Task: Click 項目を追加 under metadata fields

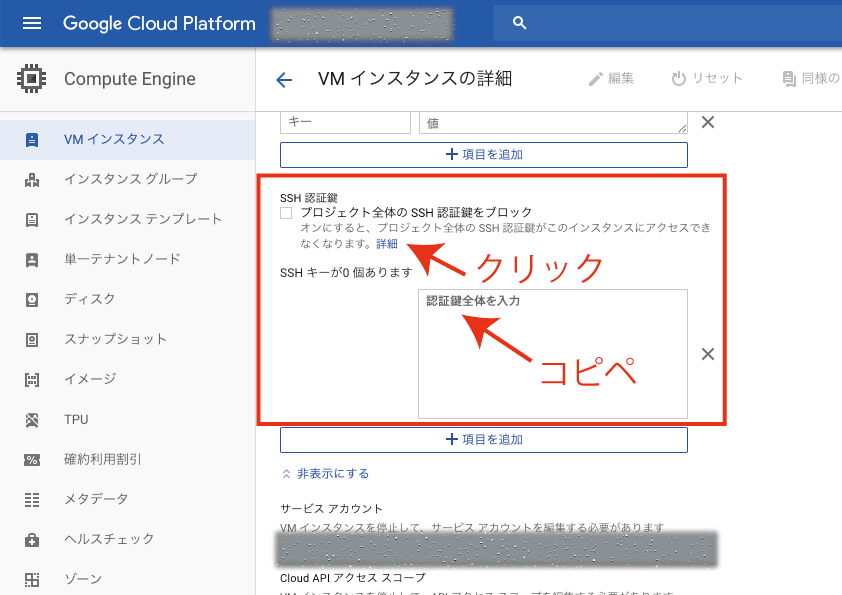Action: point(484,155)
